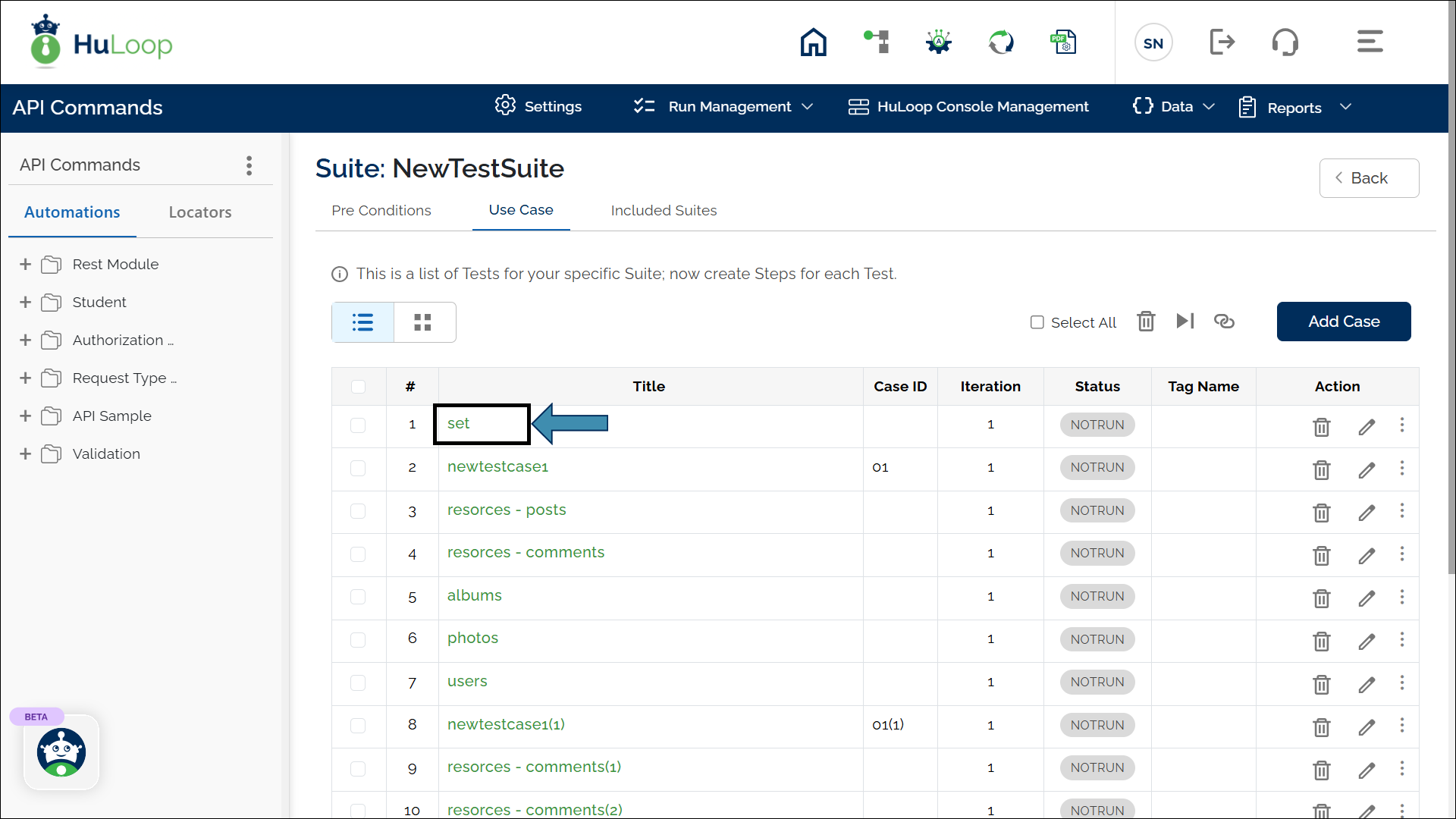Image resolution: width=1456 pixels, height=819 pixels.
Task: Switch to grid view layout
Action: [423, 322]
